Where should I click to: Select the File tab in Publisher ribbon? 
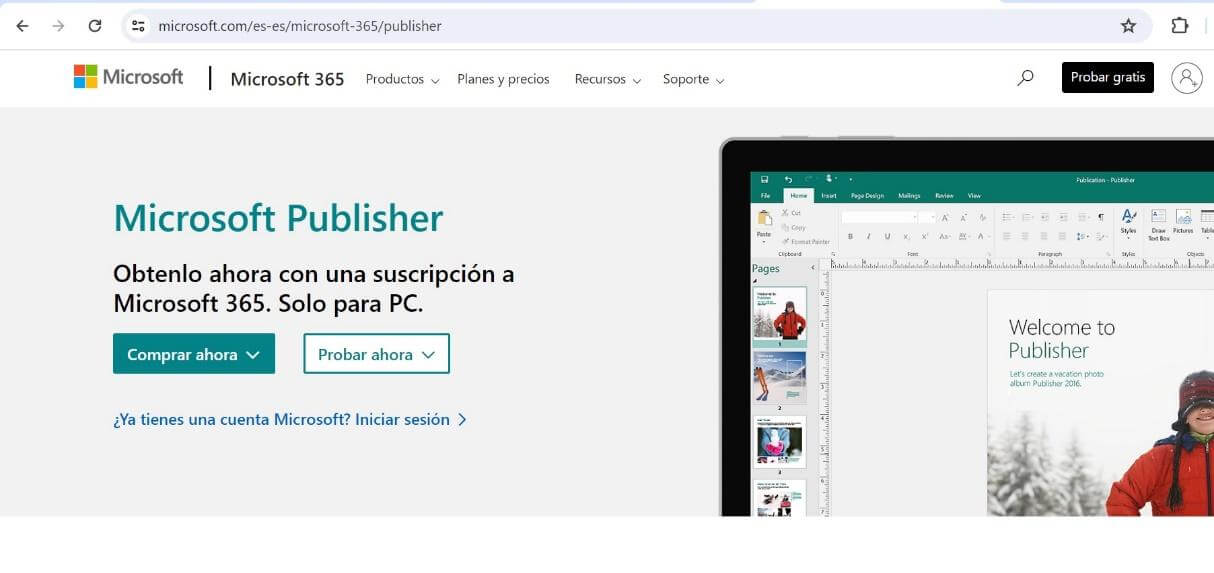tap(765, 196)
